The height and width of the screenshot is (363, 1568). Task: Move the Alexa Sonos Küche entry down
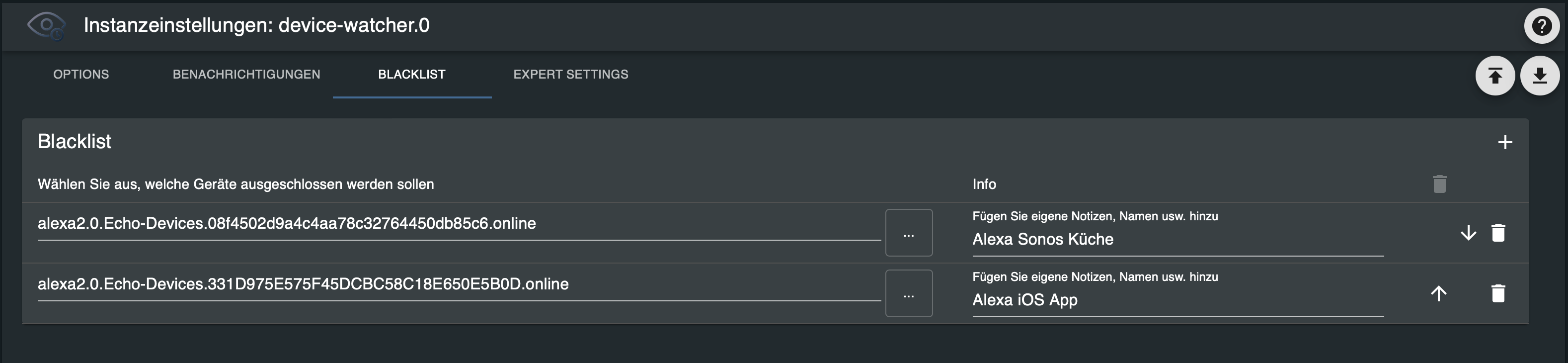1468,233
